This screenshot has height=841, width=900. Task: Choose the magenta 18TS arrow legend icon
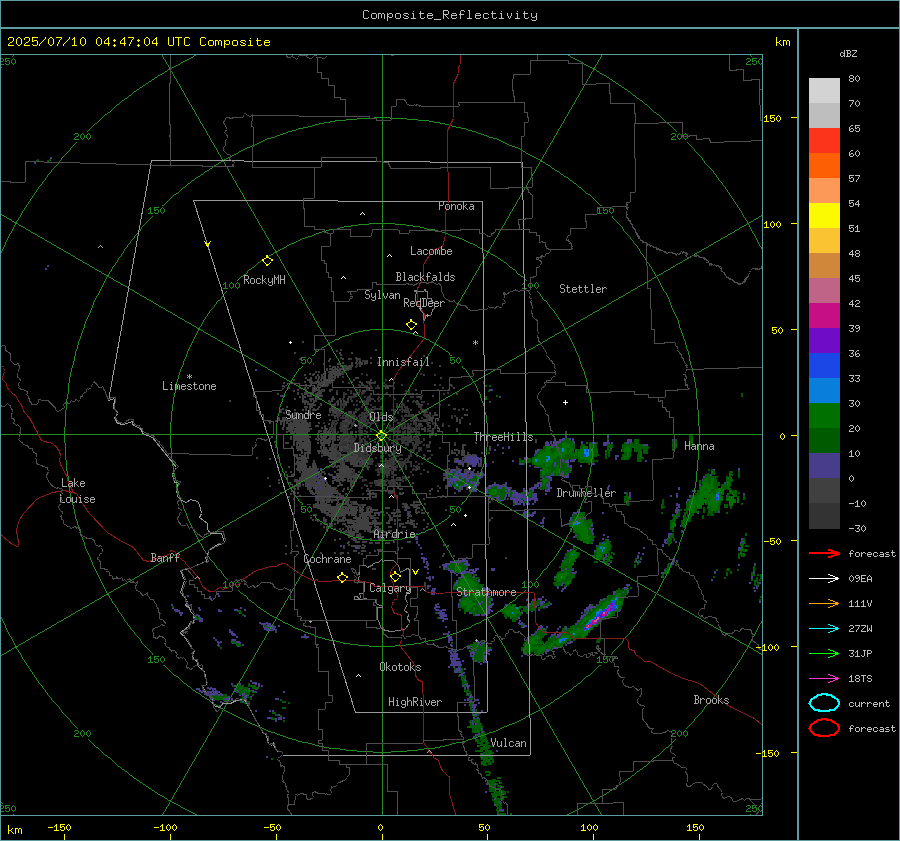click(x=824, y=679)
